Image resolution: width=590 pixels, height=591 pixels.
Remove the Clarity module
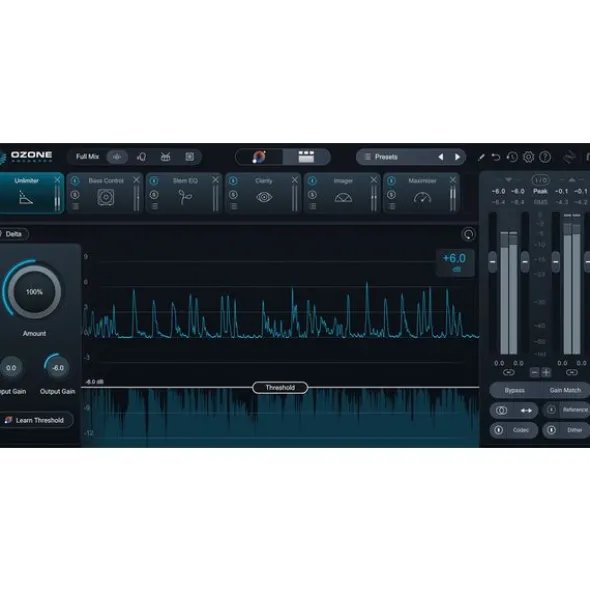[294, 180]
